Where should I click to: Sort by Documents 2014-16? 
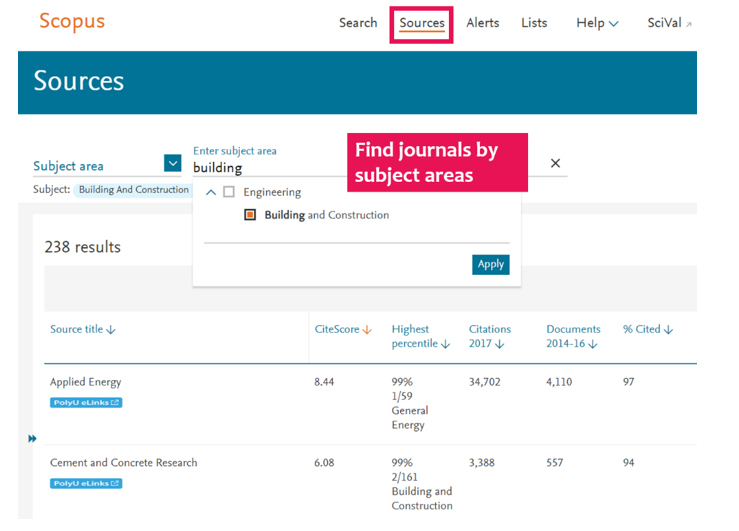[573, 336]
